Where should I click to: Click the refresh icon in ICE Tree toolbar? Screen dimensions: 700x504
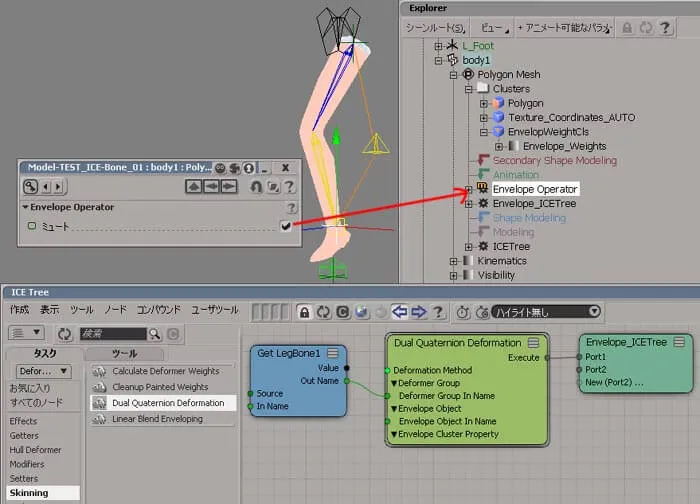[323, 312]
